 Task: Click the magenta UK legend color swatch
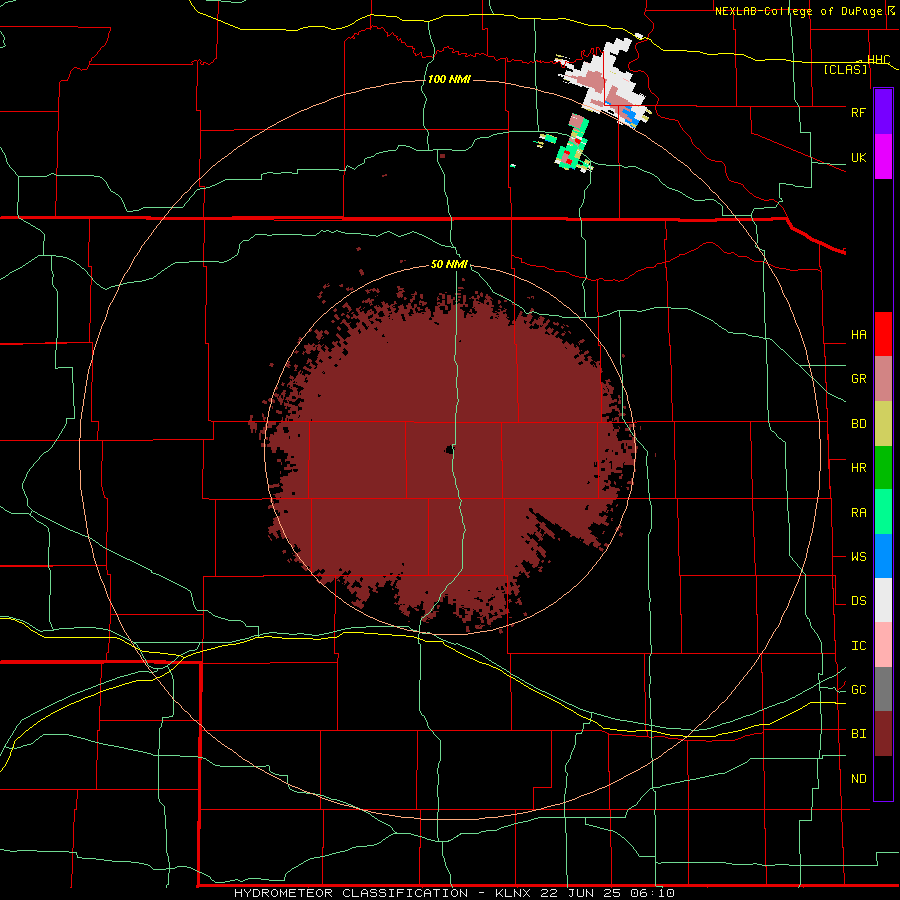[883, 157]
